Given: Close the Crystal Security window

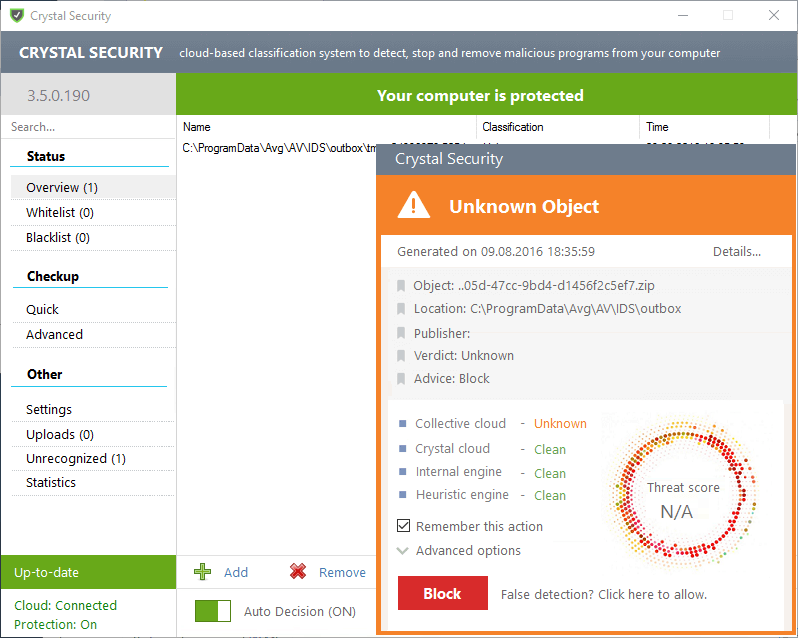Looking at the screenshot, I should tap(774, 15).
